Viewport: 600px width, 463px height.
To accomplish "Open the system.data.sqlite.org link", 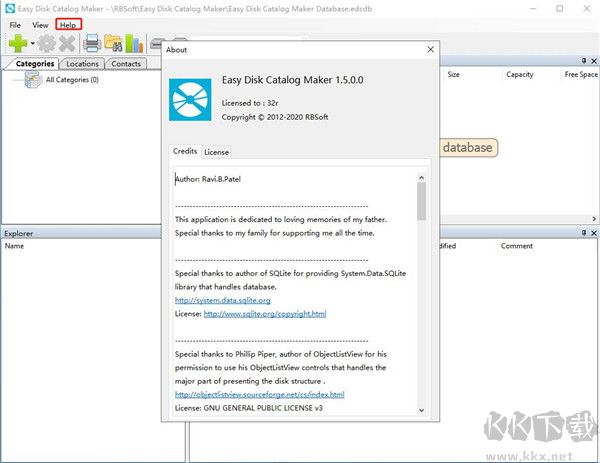I will (223, 300).
